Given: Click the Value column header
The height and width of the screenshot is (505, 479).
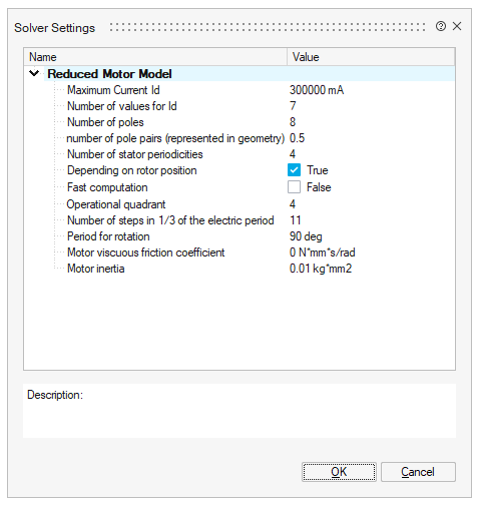Looking at the screenshot, I should (x=371, y=57).
